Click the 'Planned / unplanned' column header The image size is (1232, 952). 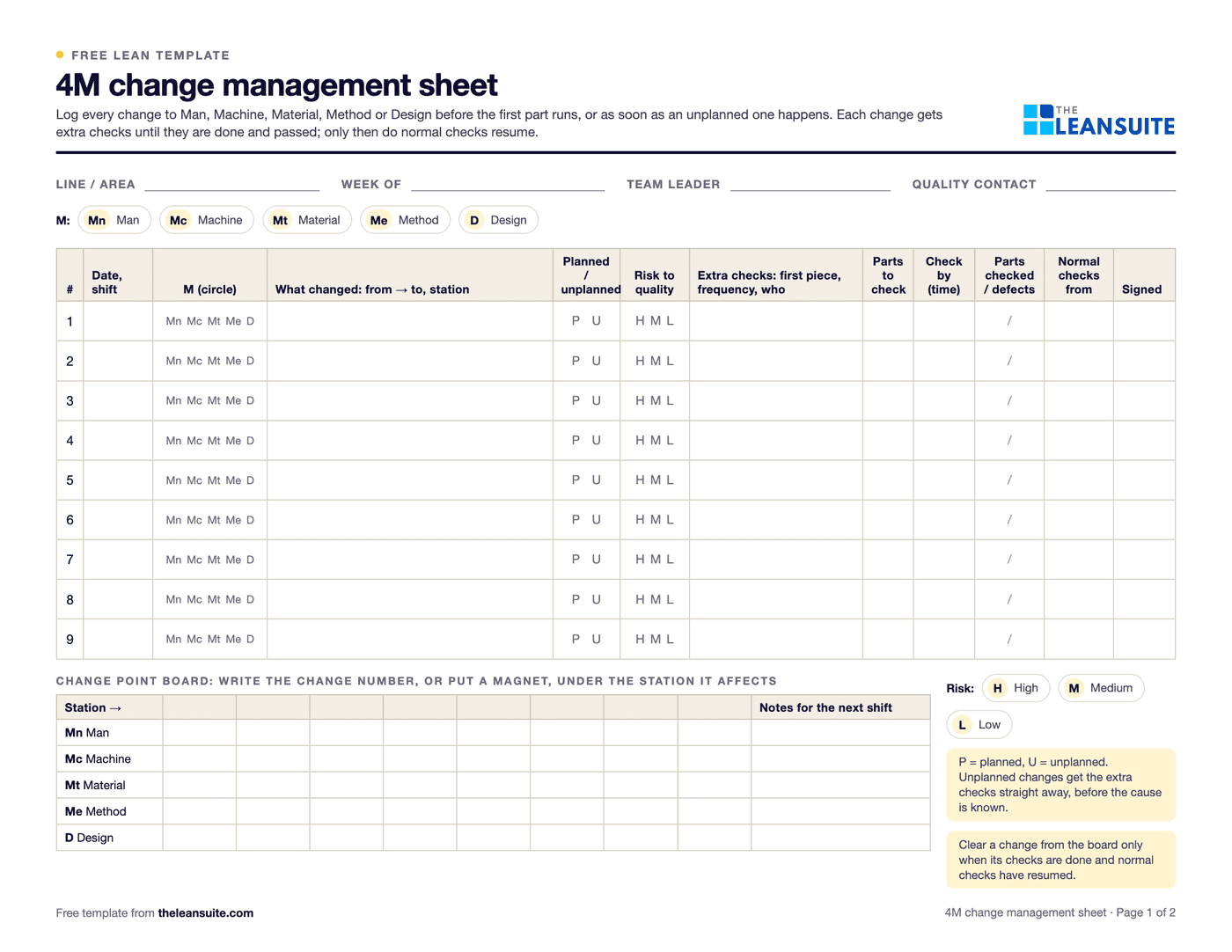(x=587, y=275)
